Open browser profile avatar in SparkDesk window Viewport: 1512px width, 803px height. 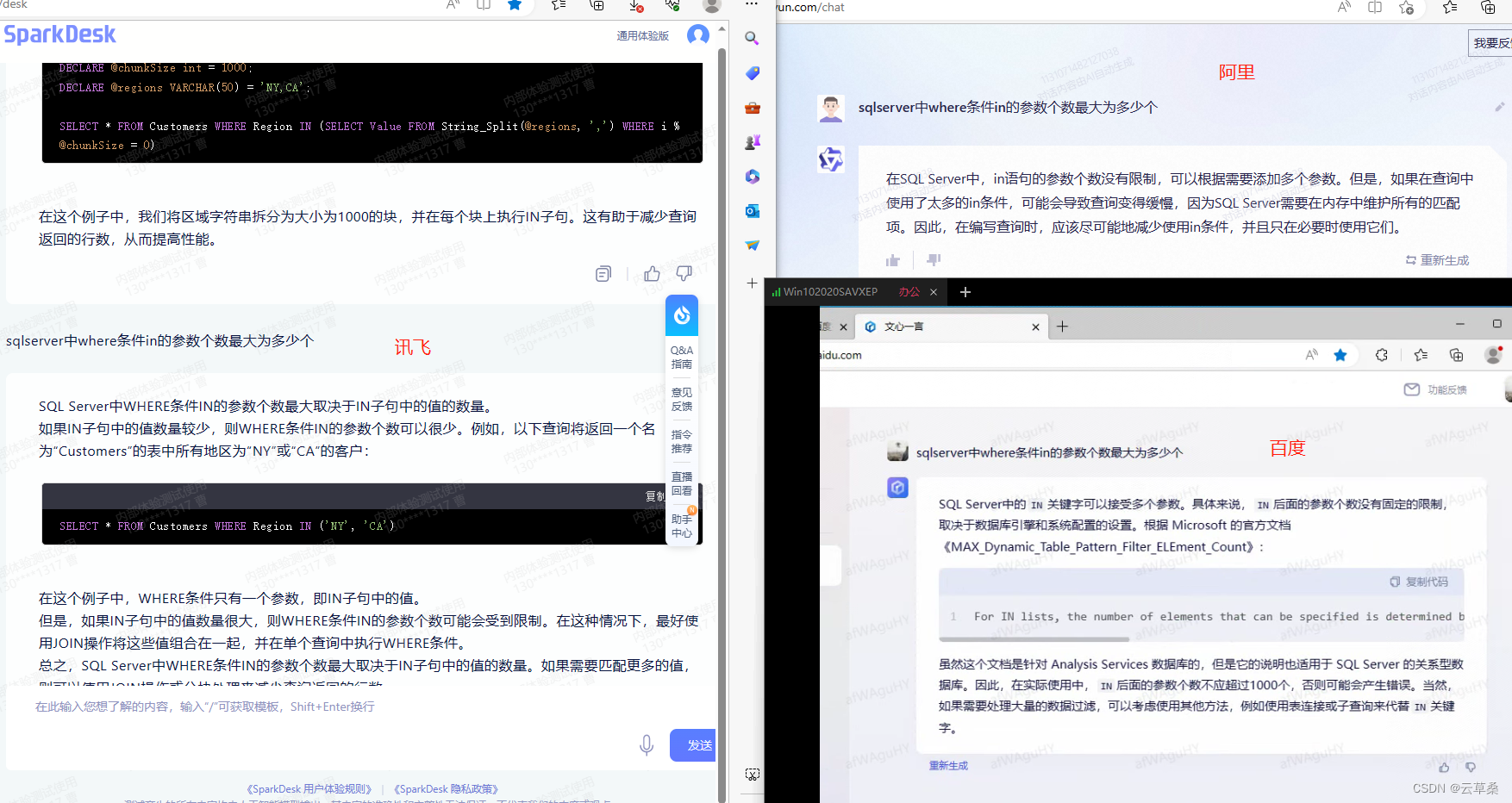click(x=712, y=5)
